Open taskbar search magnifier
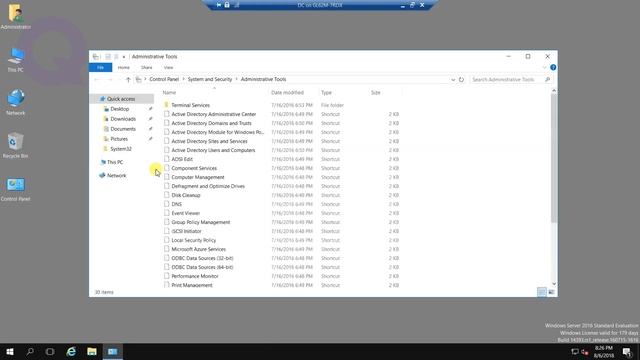 30,351
